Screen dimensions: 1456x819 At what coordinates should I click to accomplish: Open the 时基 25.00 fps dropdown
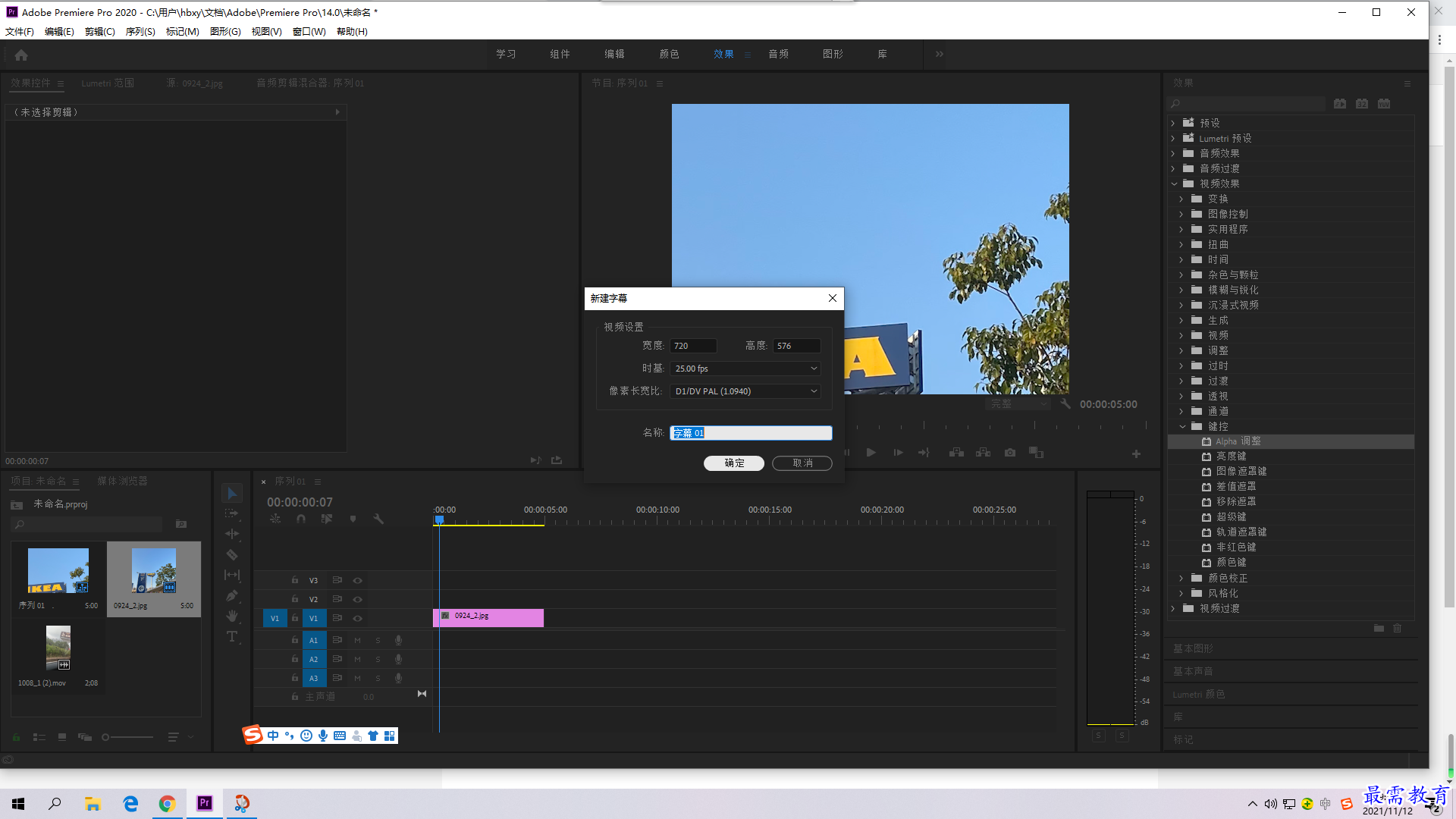(745, 369)
